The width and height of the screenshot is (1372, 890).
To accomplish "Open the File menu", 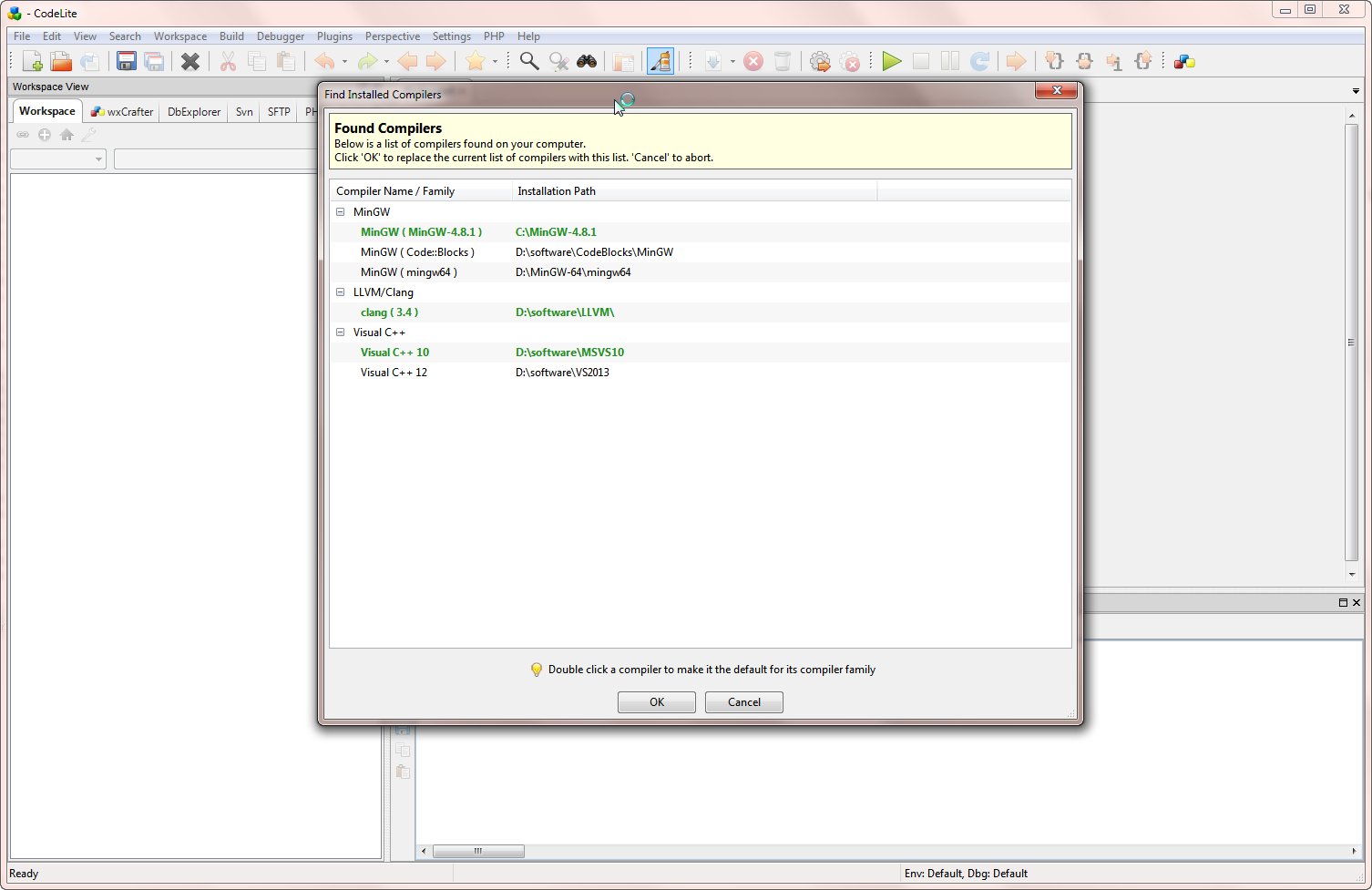I will [x=22, y=36].
